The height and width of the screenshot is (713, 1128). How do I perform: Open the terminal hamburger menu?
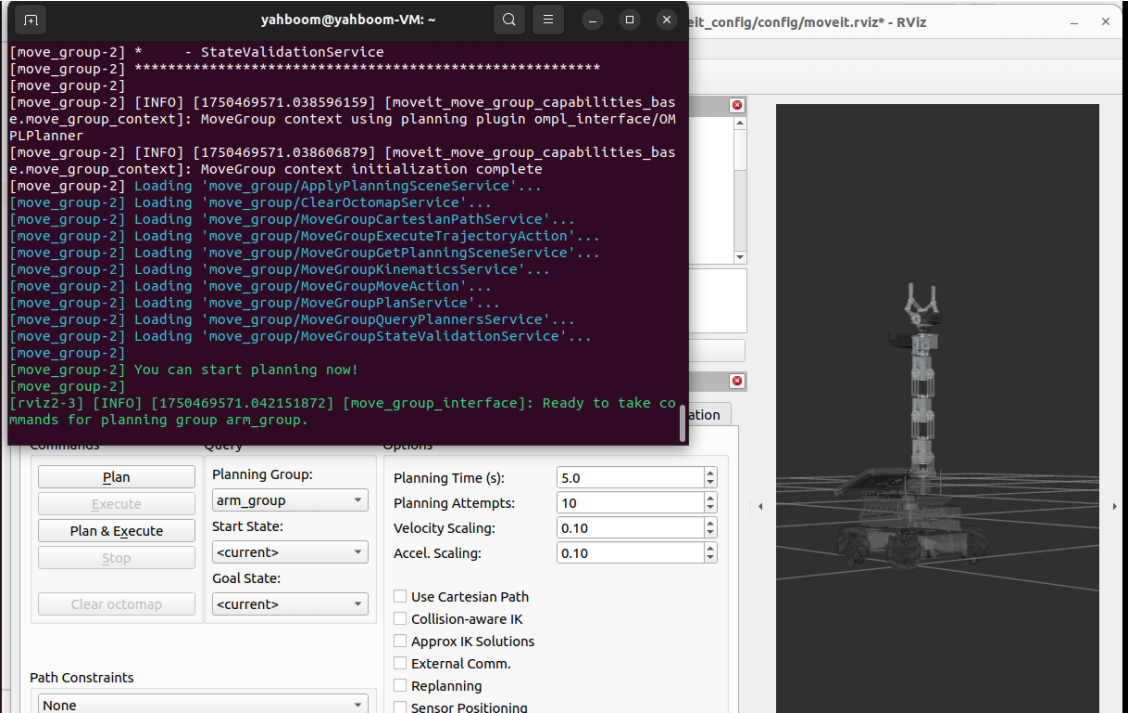pyautogui.click(x=548, y=20)
